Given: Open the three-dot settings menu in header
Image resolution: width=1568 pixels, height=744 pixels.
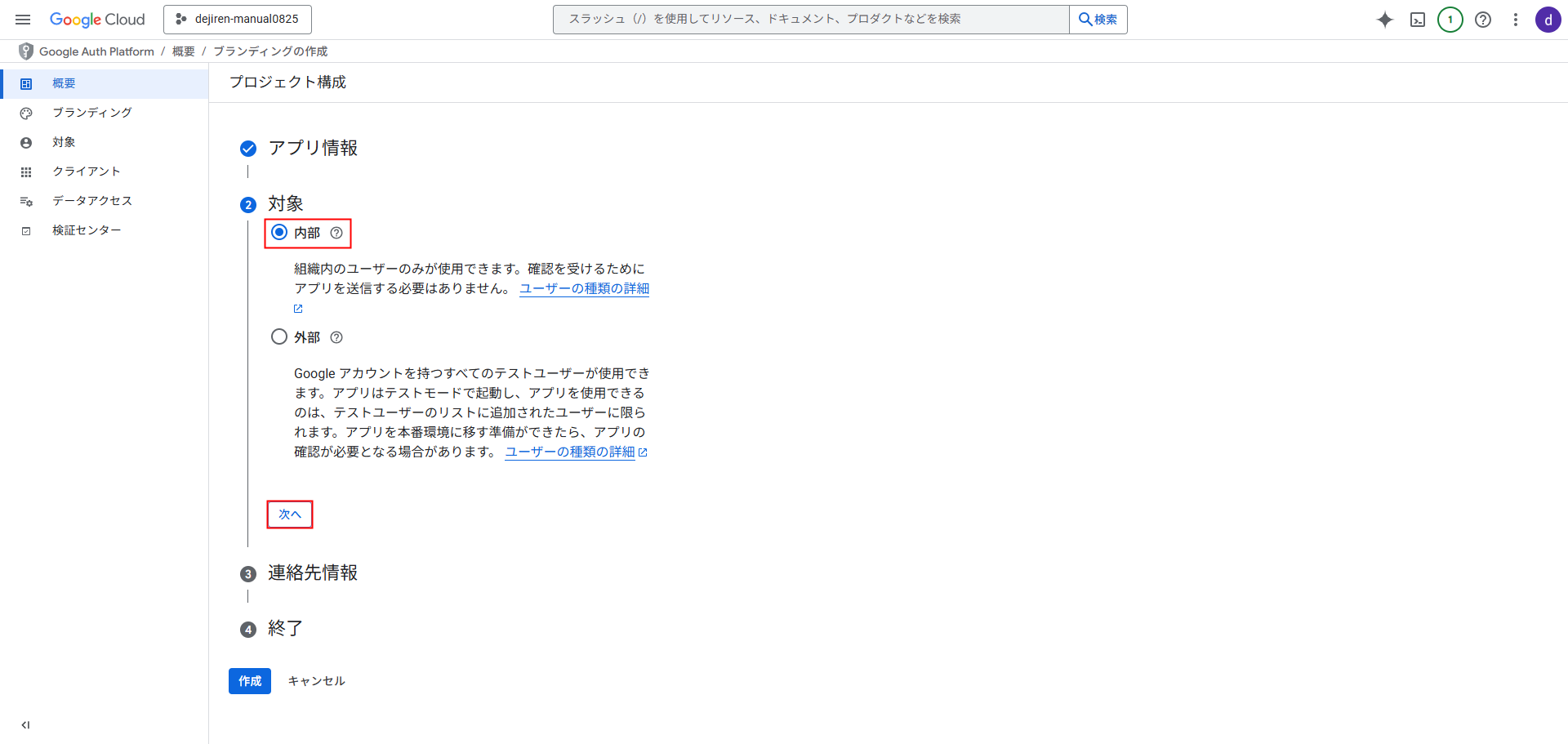Looking at the screenshot, I should (x=1515, y=20).
